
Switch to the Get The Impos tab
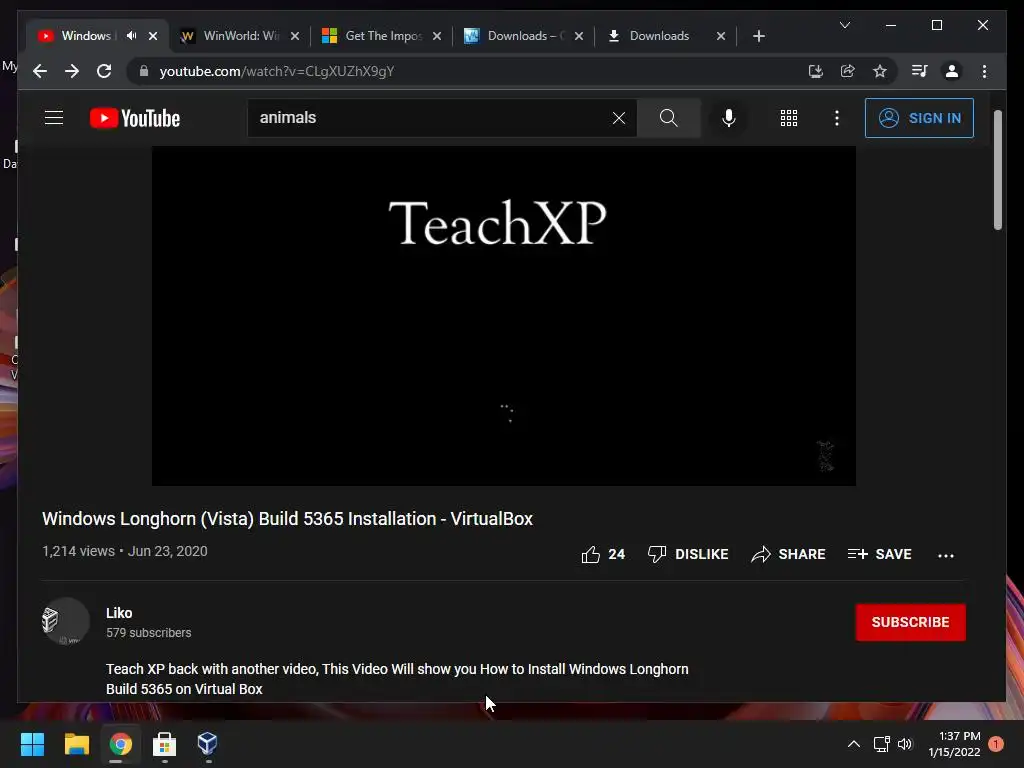pyautogui.click(x=382, y=36)
